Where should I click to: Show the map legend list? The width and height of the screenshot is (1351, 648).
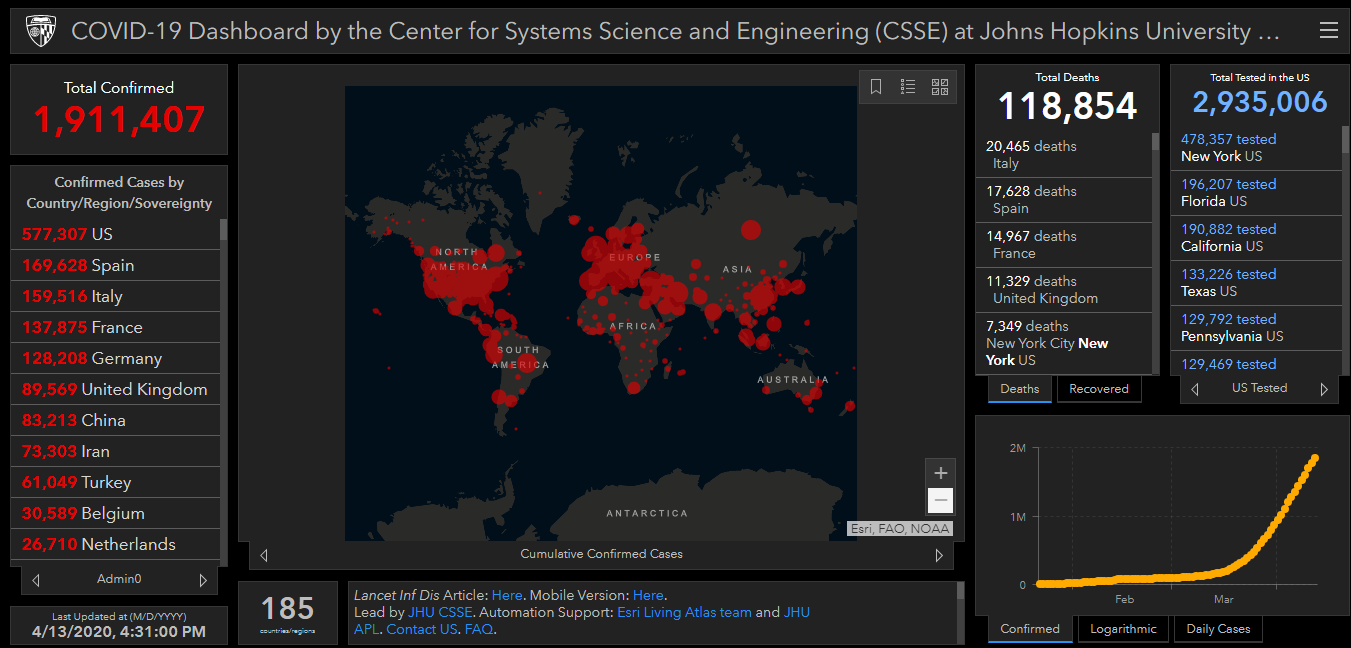(908, 87)
